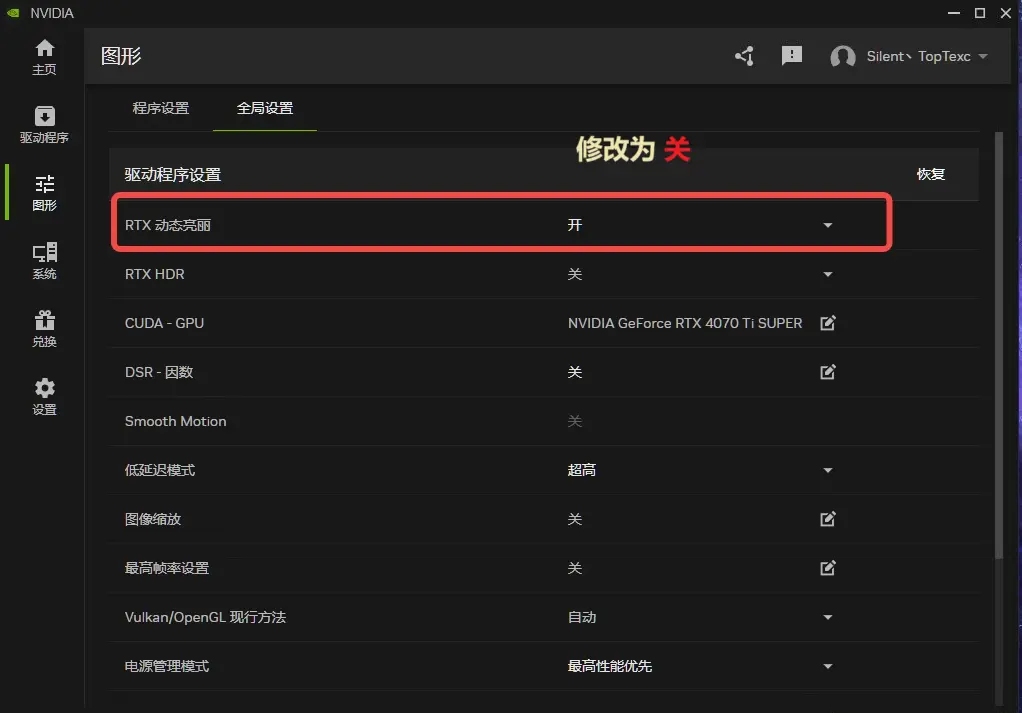
Task: Click the 关 value of RTX HDR
Action: 574,274
